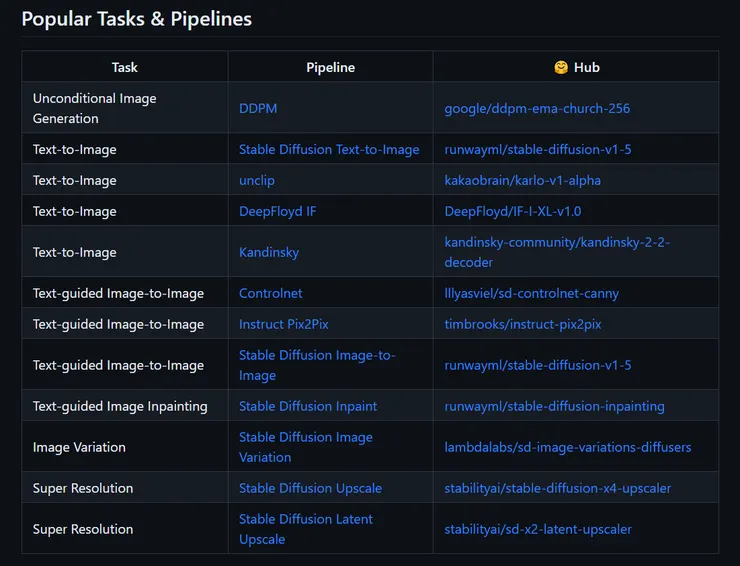Click the hugging face emoji in Hub header
This screenshot has width=740, height=566.
pyautogui.click(x=561, y=67)
